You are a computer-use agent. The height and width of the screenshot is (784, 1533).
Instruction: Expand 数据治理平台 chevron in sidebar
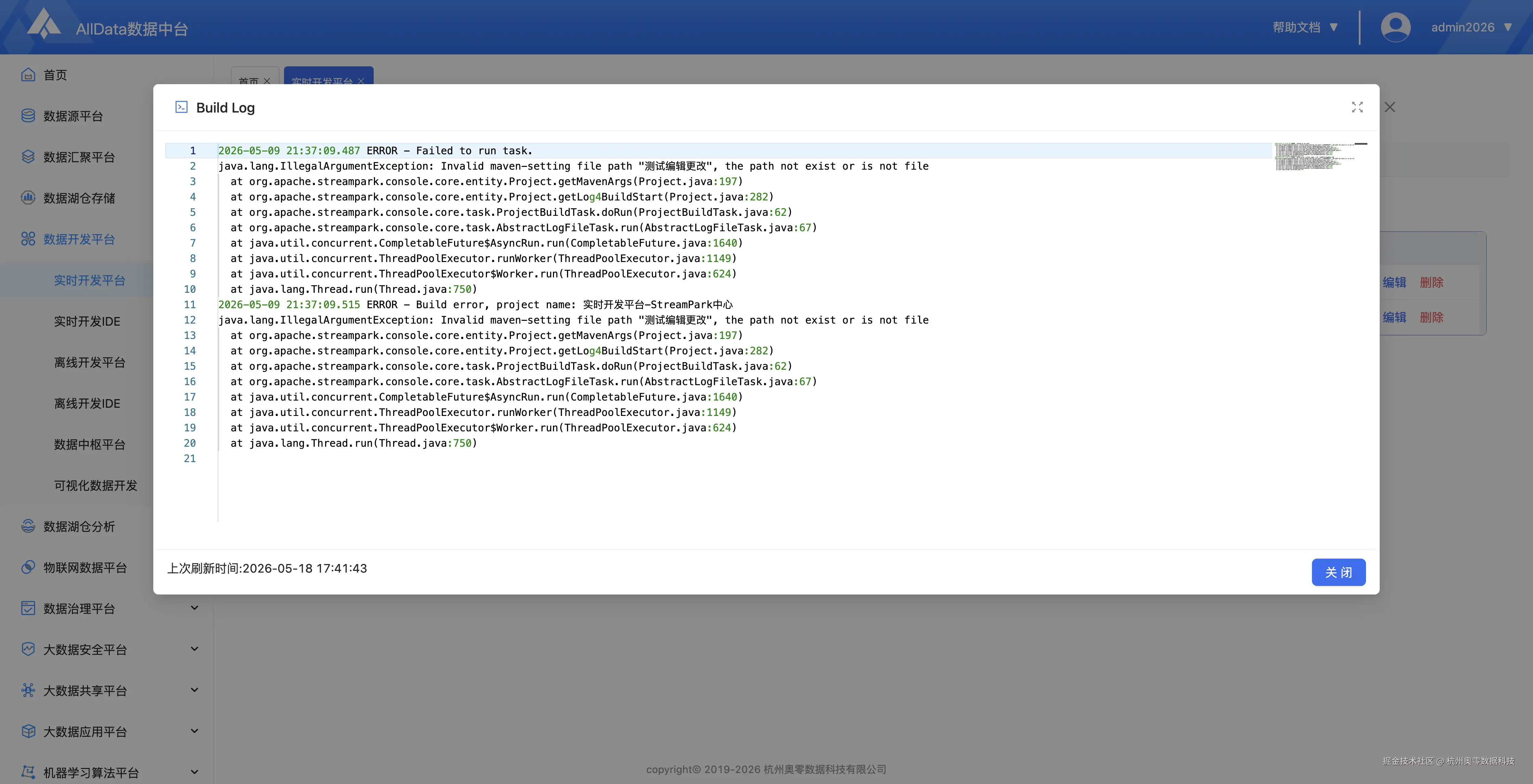194,608
